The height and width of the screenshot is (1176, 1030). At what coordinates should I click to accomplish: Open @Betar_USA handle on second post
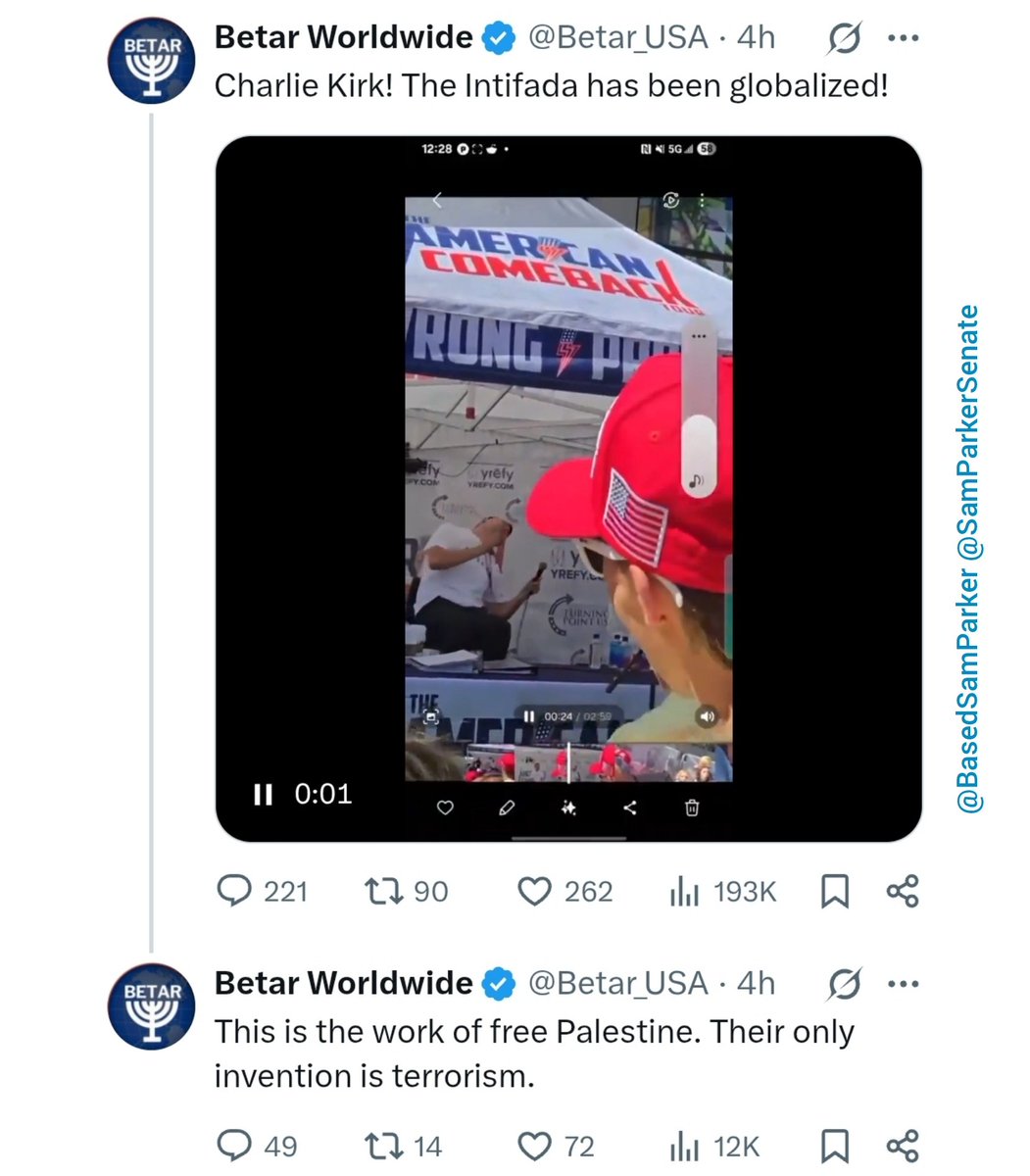pyautogui.click(x=617, y=983)
